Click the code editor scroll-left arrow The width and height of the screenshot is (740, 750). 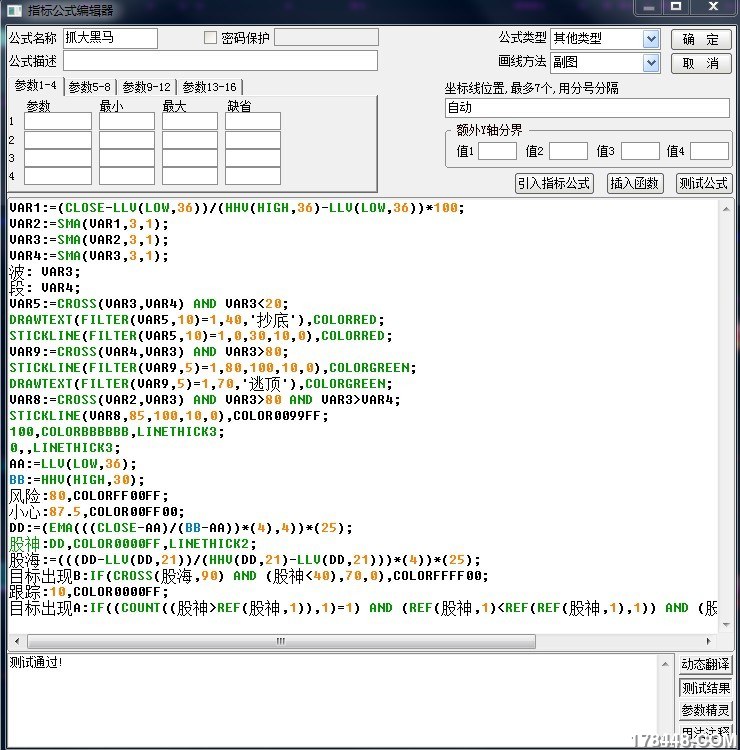pyautogui.click(x=17, y=641)
